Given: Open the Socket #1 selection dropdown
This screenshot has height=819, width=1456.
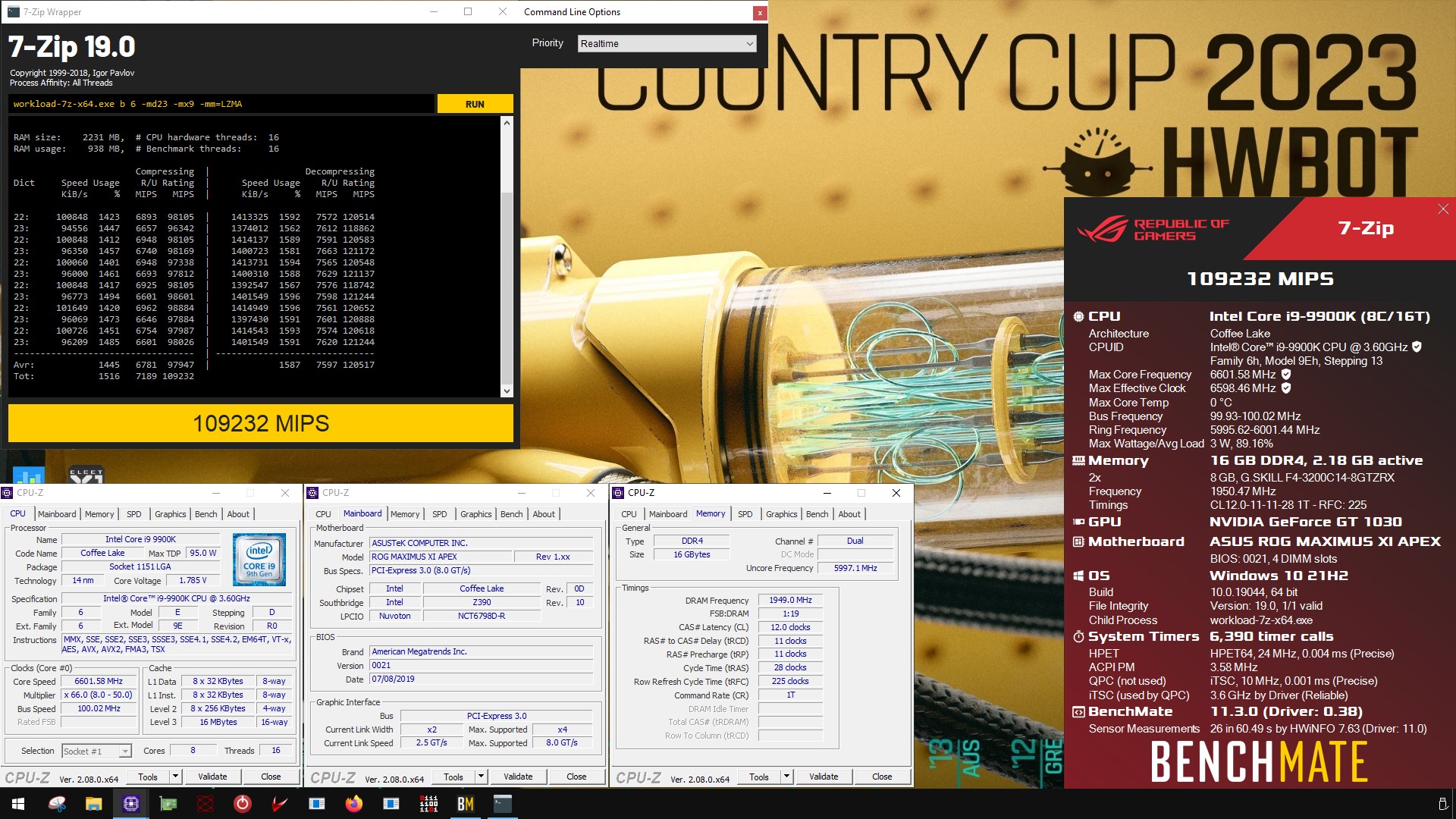Looking at the screenshot, I should [x=96, y=752].
